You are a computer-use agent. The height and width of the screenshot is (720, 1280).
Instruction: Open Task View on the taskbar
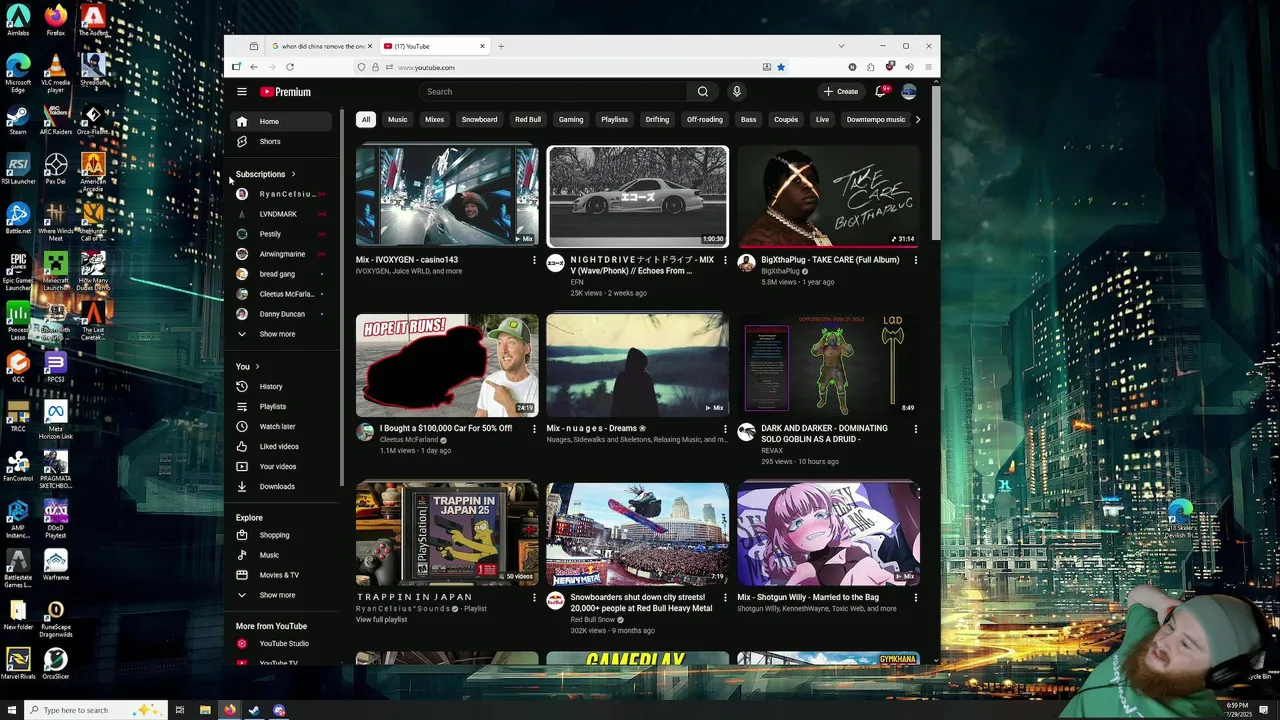coord(180,710)
